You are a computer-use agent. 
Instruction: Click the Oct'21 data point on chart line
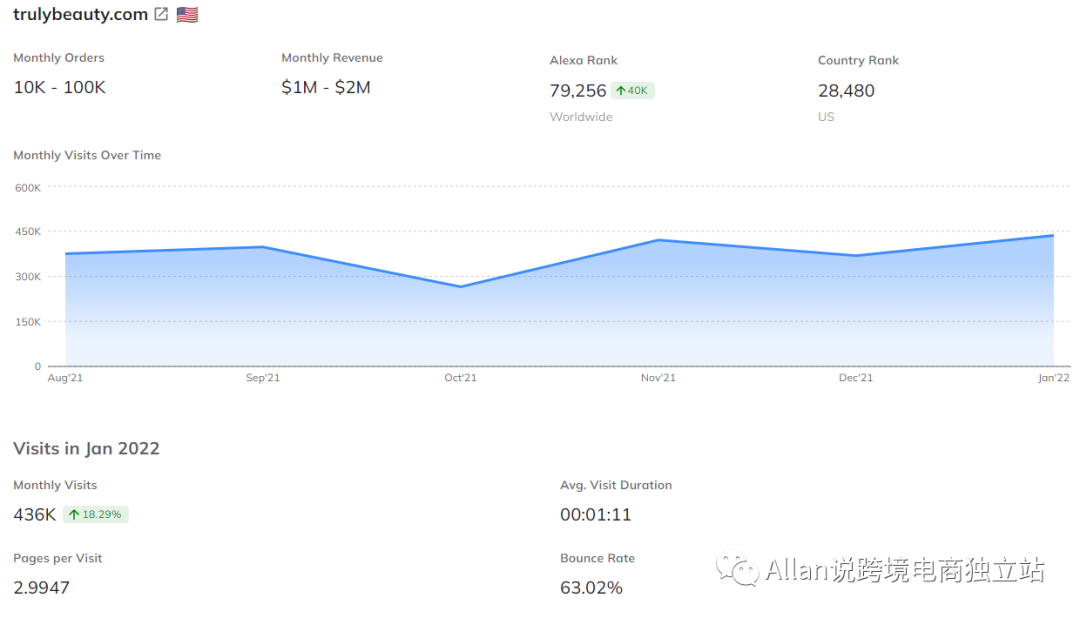[x=460, y=287]
